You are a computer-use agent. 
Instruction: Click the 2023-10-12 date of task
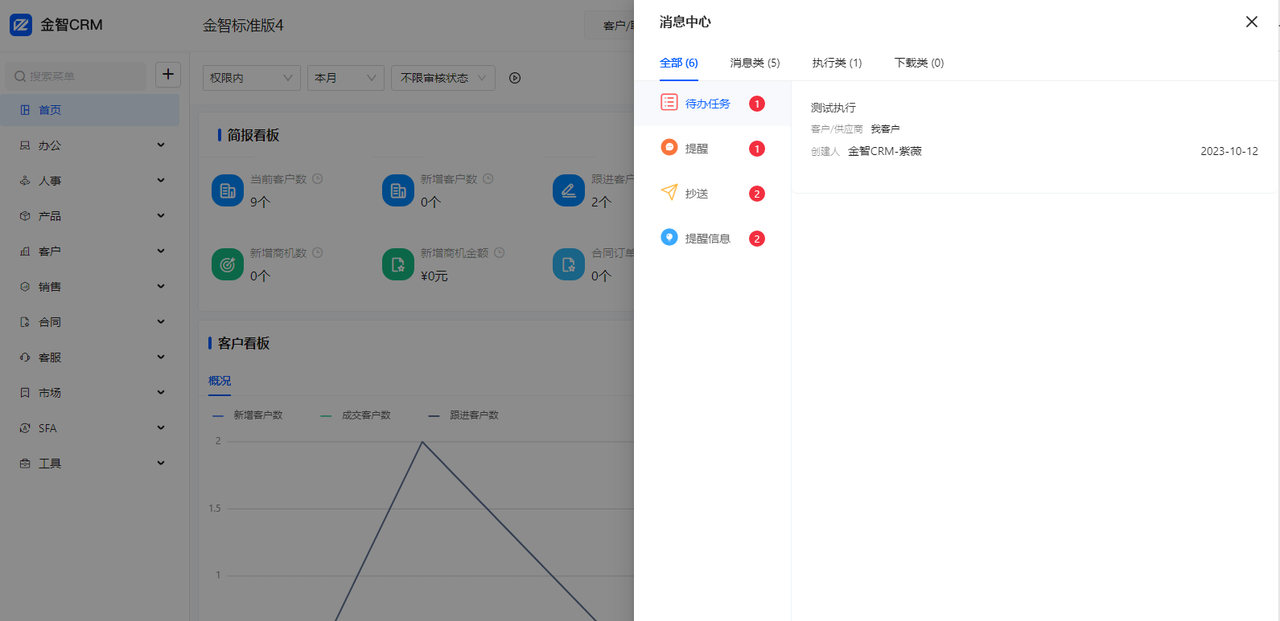pos(1229,151)
